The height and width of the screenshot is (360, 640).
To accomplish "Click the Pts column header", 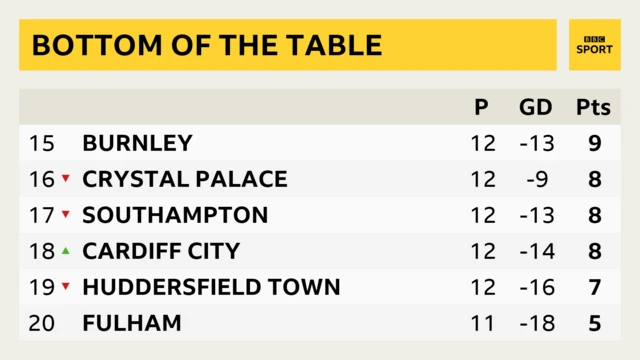I will pyautogui.click(x=593, y=107).
